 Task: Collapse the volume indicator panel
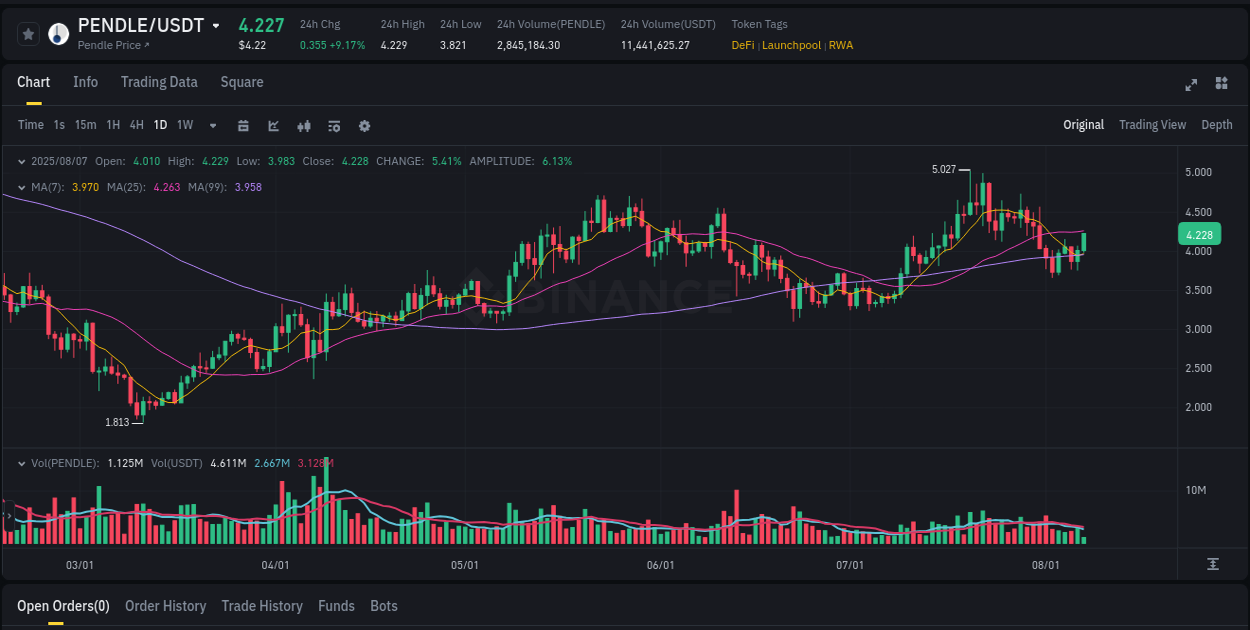[x=22, y=463]
